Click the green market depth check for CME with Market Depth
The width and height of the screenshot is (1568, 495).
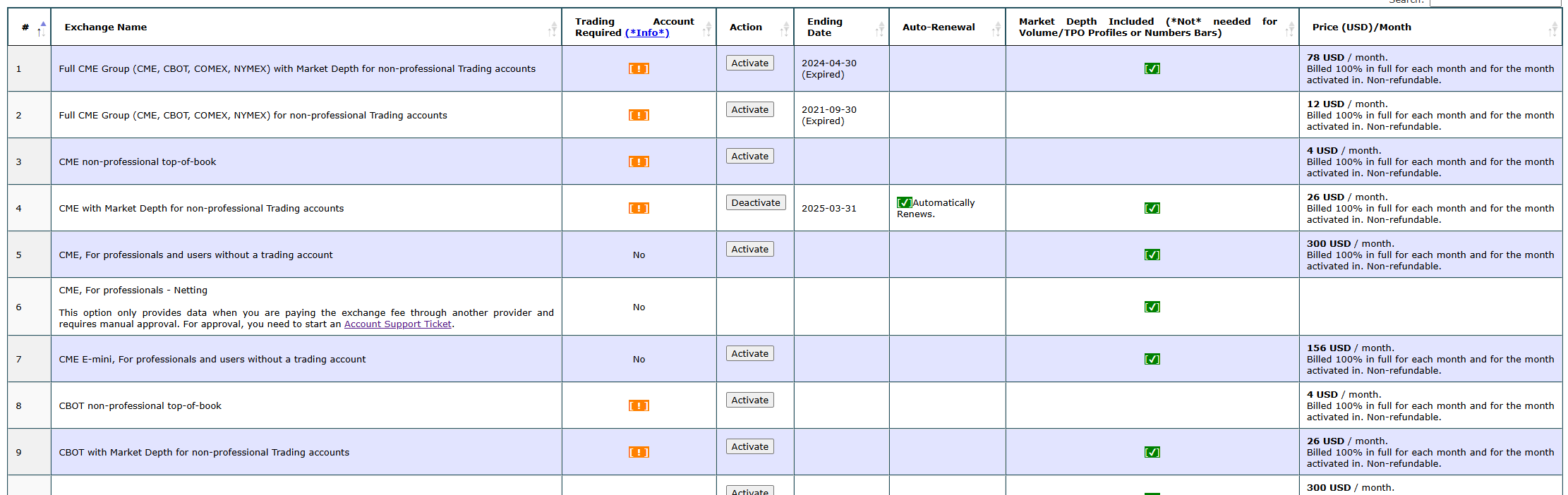(x=1152, y=208)
